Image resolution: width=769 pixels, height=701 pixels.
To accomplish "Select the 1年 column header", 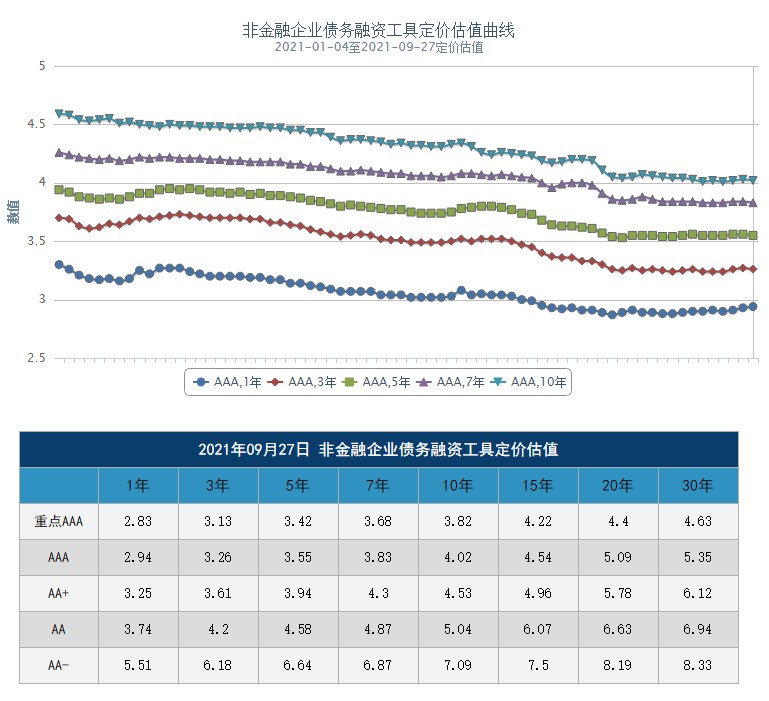I will [x=138, y=486].
